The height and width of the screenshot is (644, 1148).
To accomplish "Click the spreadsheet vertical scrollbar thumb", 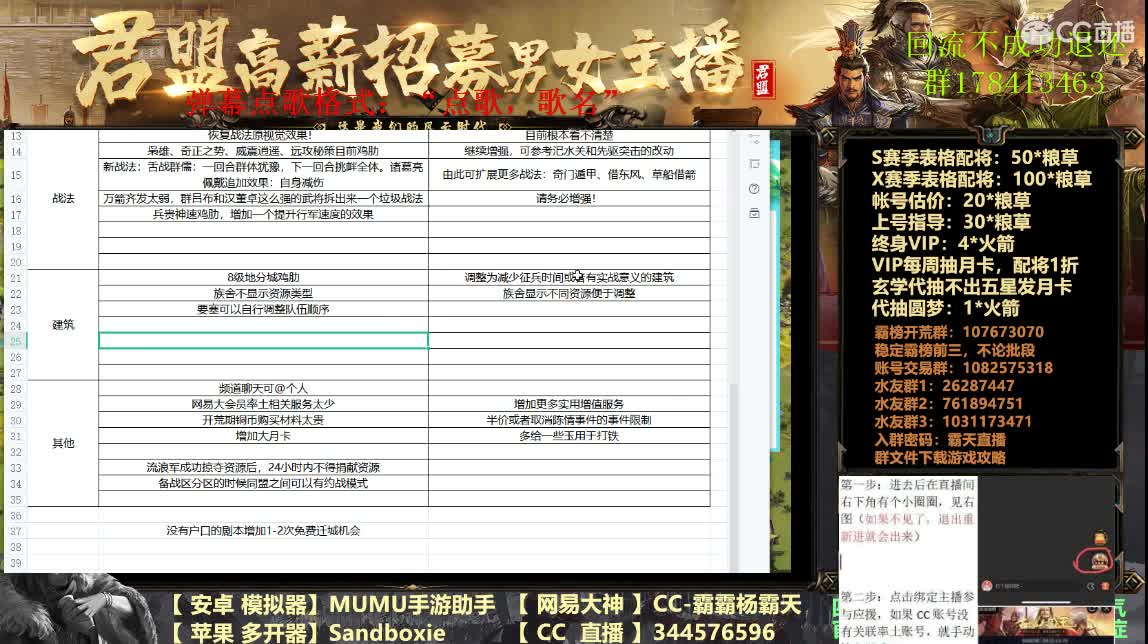I will click(x=734, y=476).
